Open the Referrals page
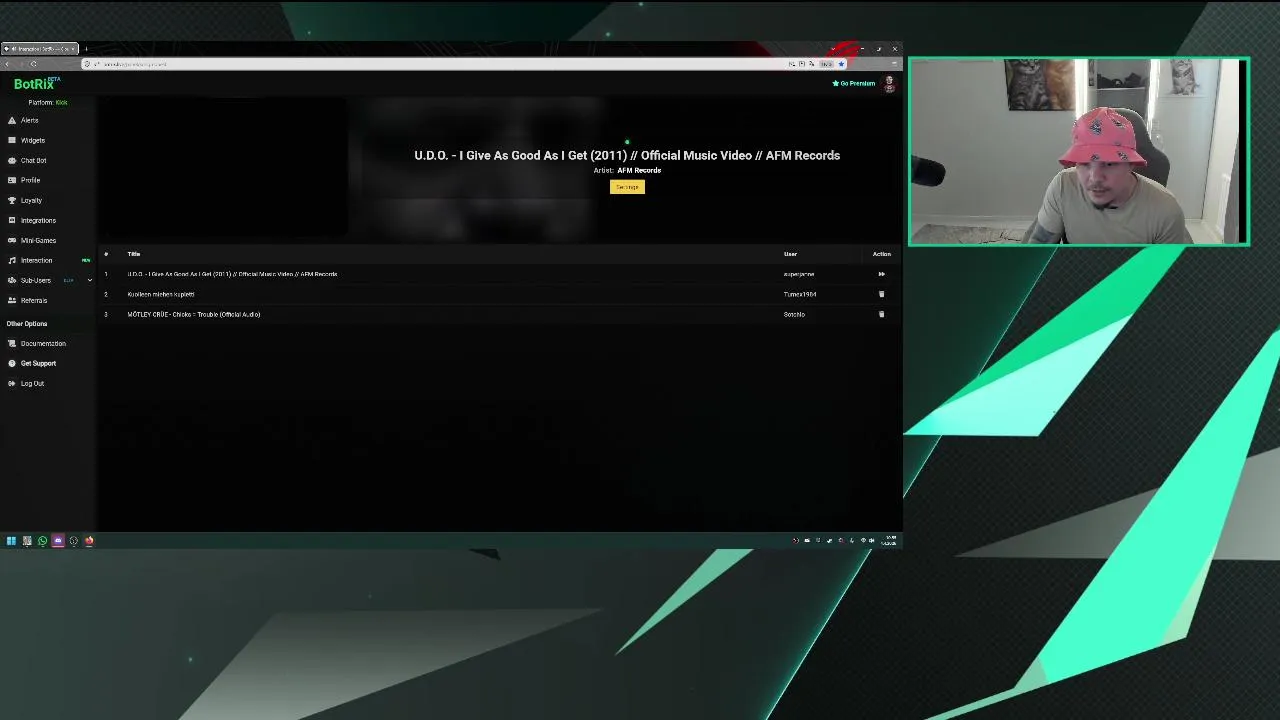Image resolution: width=1280 pixels, height=720 pixels. point(33,300)
